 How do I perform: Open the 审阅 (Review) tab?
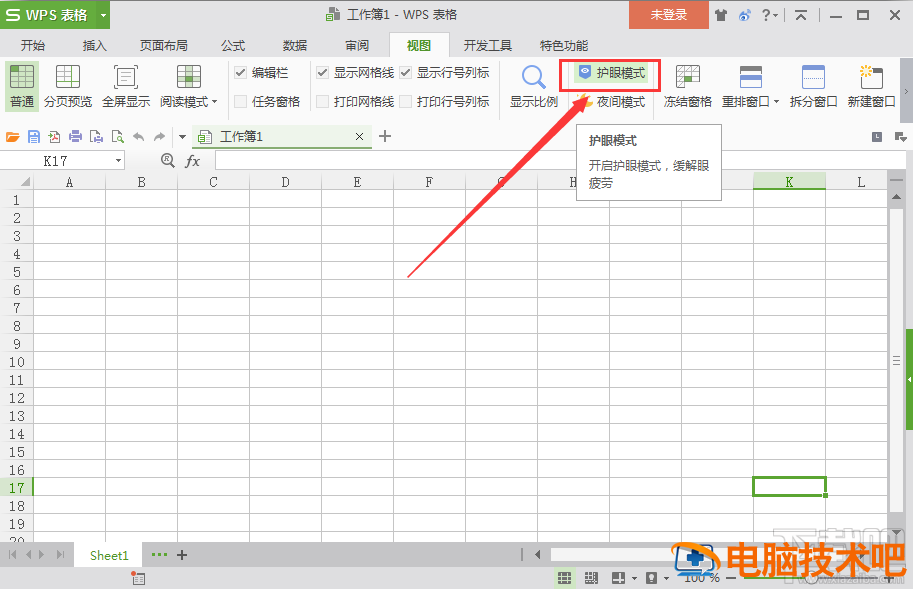tap(357, 45)
